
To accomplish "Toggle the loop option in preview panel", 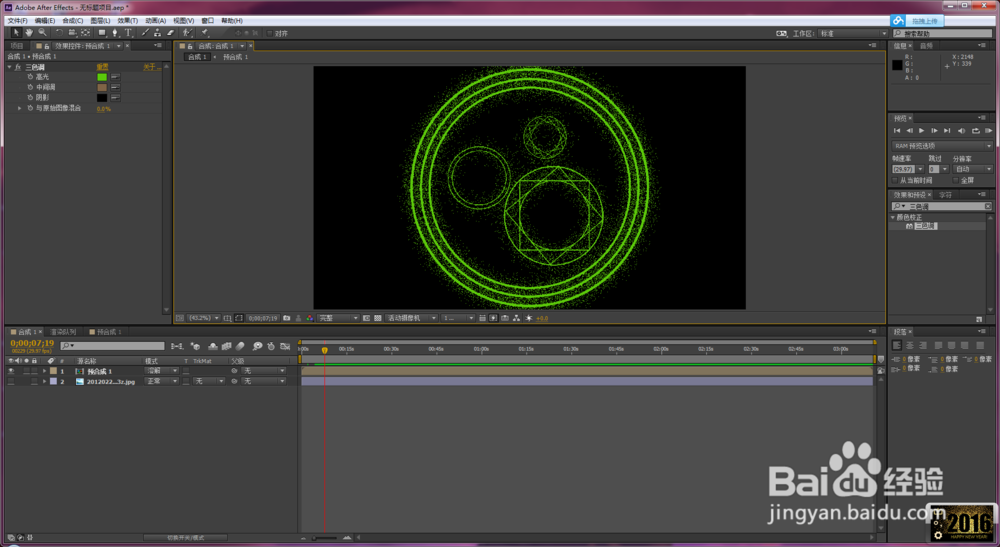I will click(x=975, y=131).
